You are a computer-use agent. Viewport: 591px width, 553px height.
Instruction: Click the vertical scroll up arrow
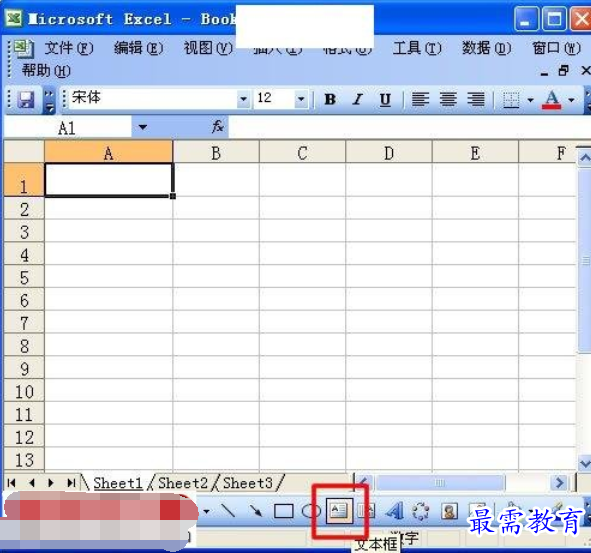coord(584,158)
